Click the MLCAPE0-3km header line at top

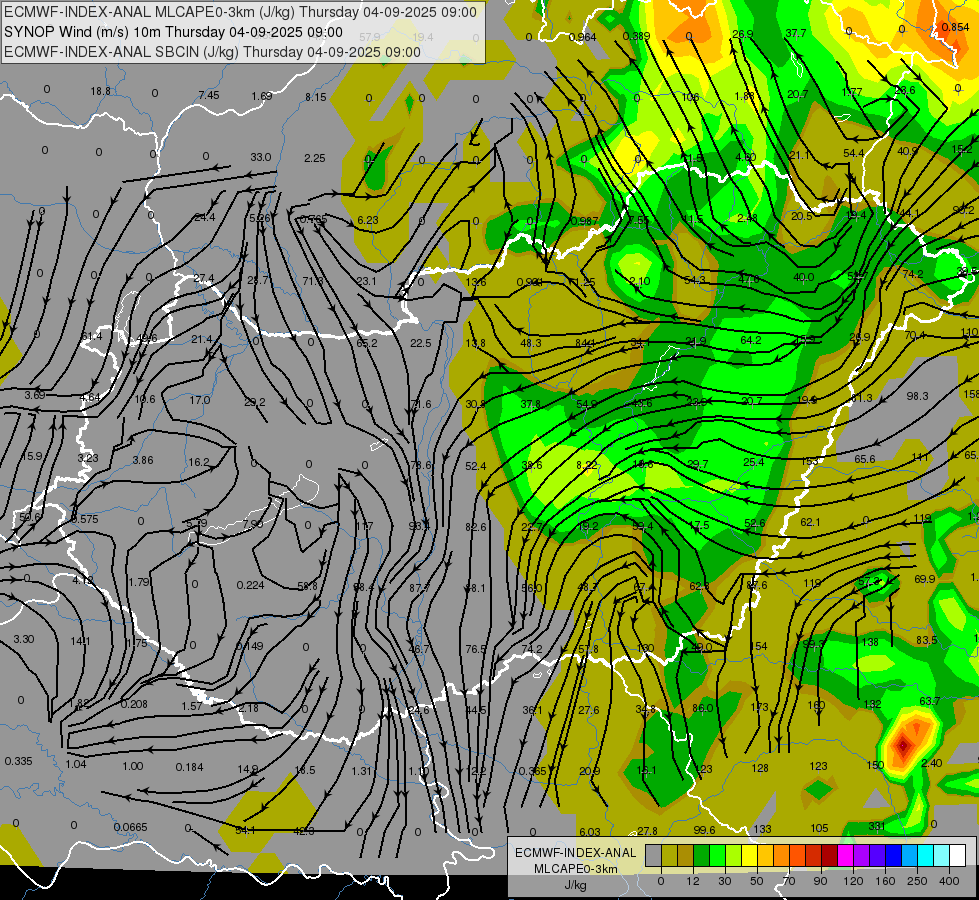[x=240, y=12]
